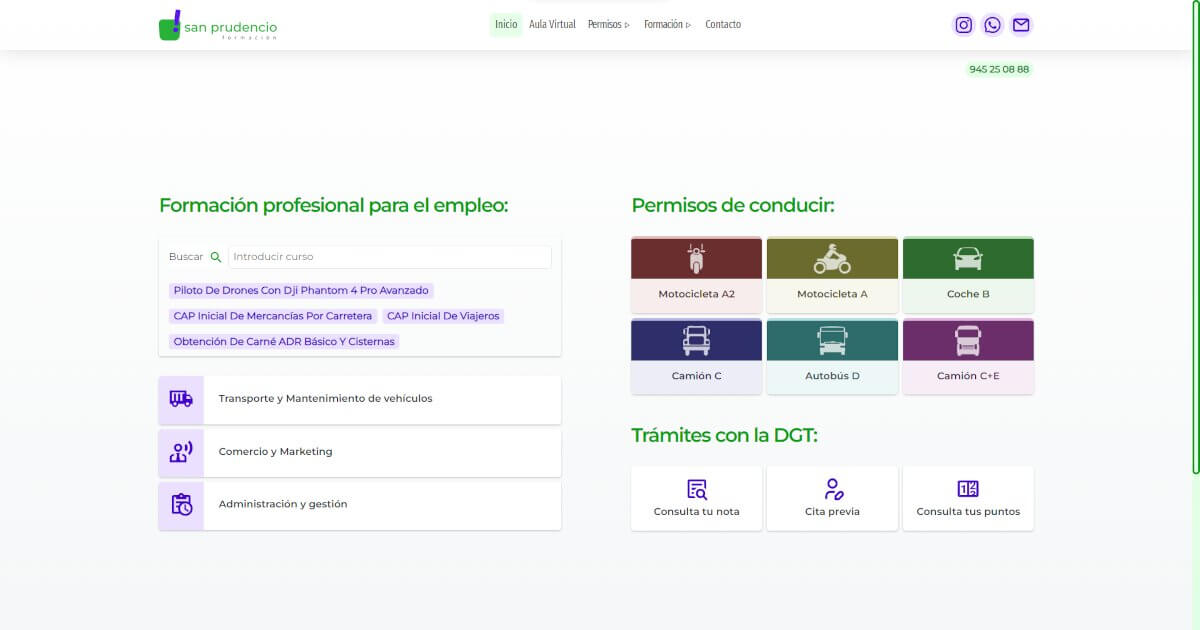Click the email envelope icon
Viewport: 1200px width, 630px height.
pyautogui.click(x=1021, y=25)
